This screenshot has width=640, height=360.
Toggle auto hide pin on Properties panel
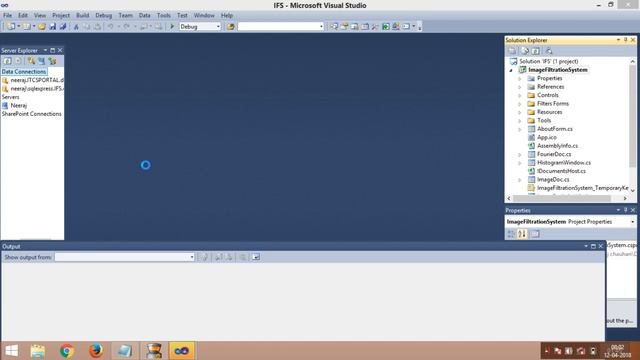click(x=625, y=210)
